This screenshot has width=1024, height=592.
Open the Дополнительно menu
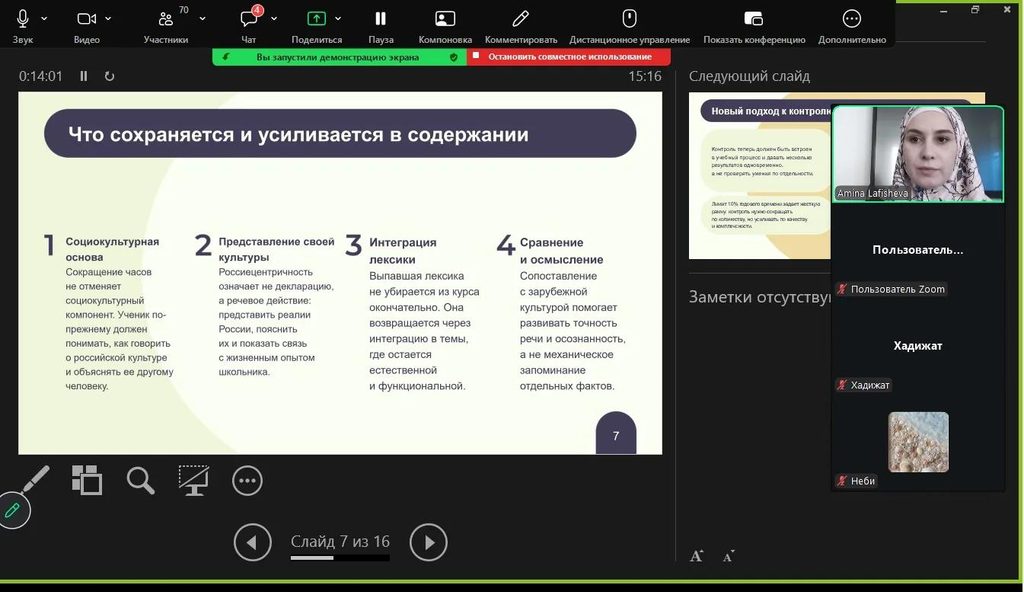[x=852, y=19]
